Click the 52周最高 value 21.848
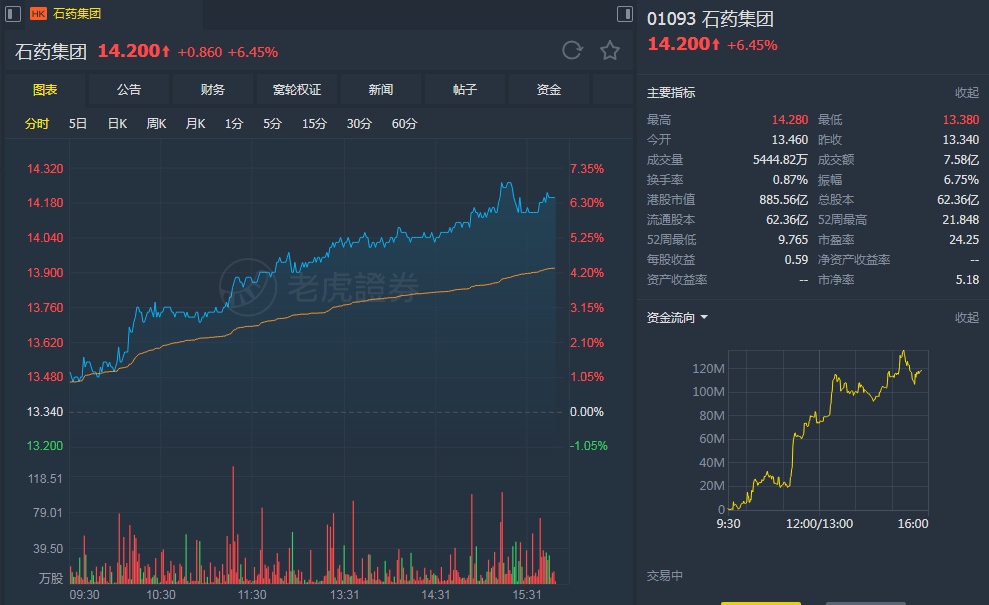 [x=961, y=220]
